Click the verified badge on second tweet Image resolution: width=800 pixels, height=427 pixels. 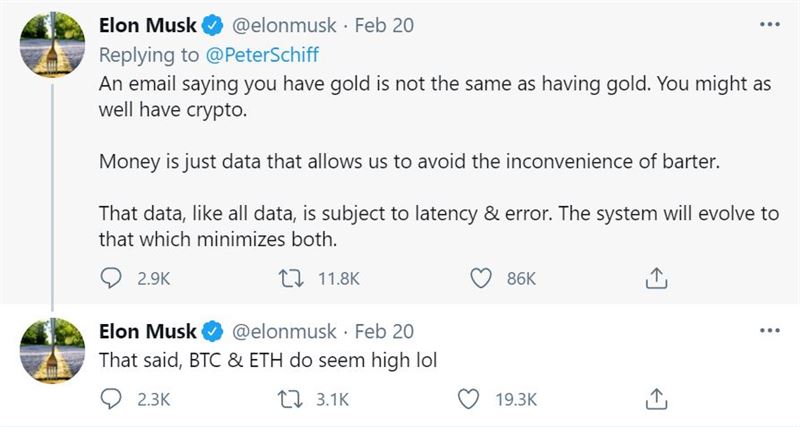213,332
